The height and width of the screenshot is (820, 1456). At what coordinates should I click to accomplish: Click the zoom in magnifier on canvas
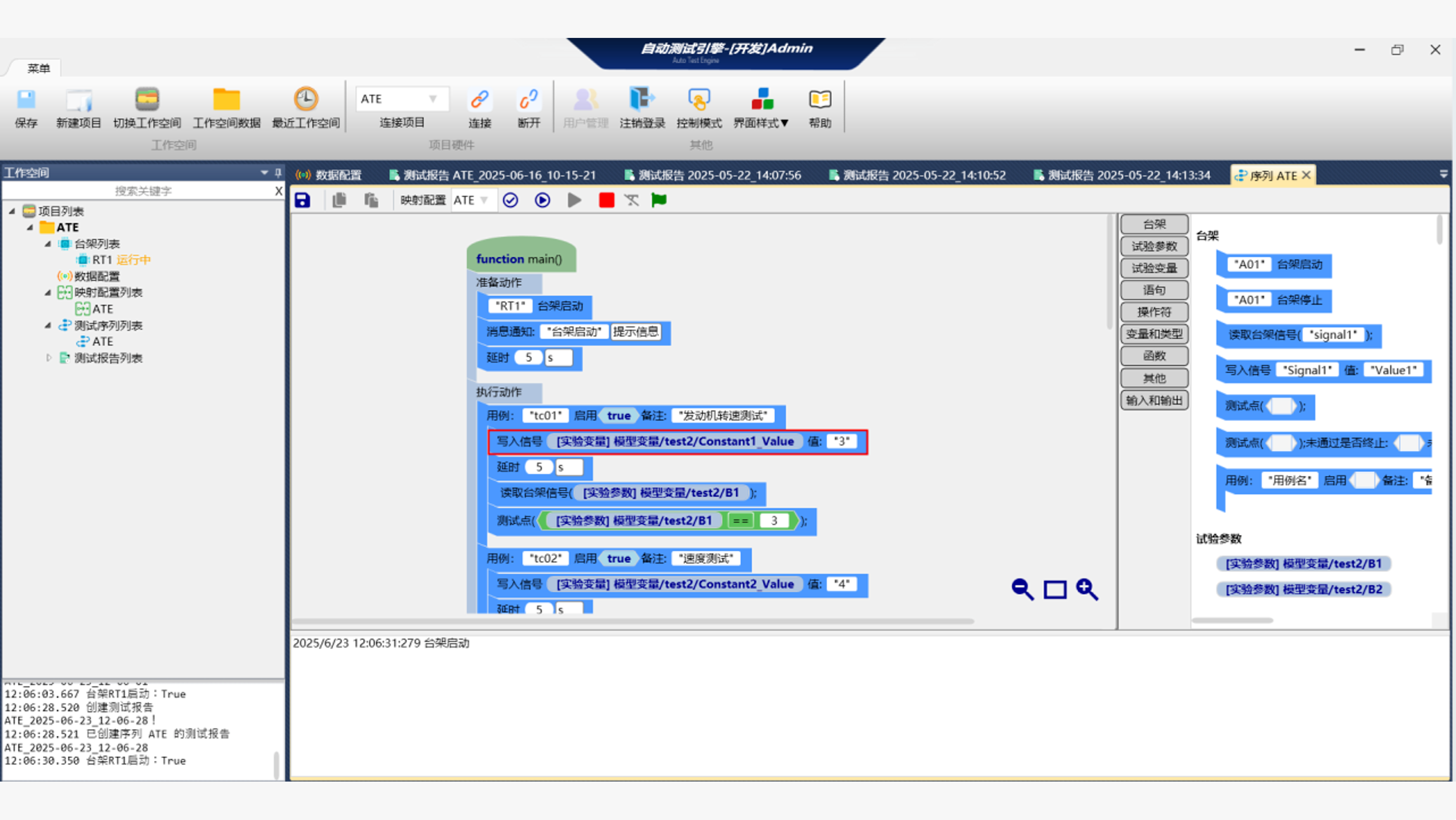(1087, 589)
